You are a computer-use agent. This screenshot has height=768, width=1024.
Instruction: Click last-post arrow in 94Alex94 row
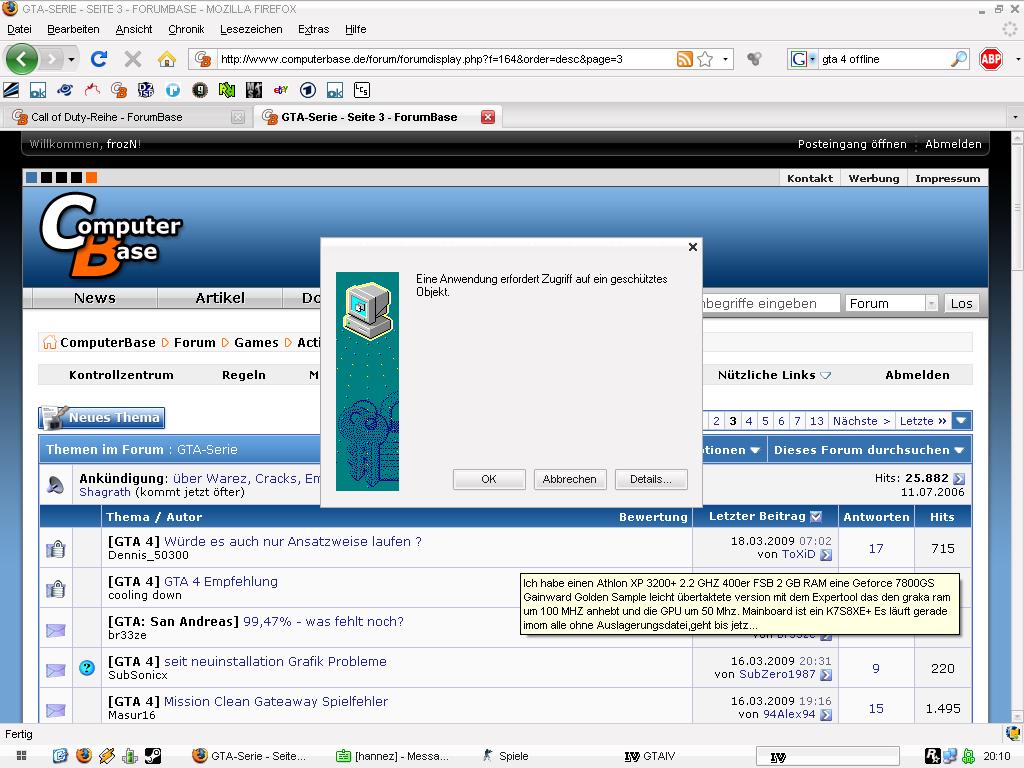coord(826,714)
